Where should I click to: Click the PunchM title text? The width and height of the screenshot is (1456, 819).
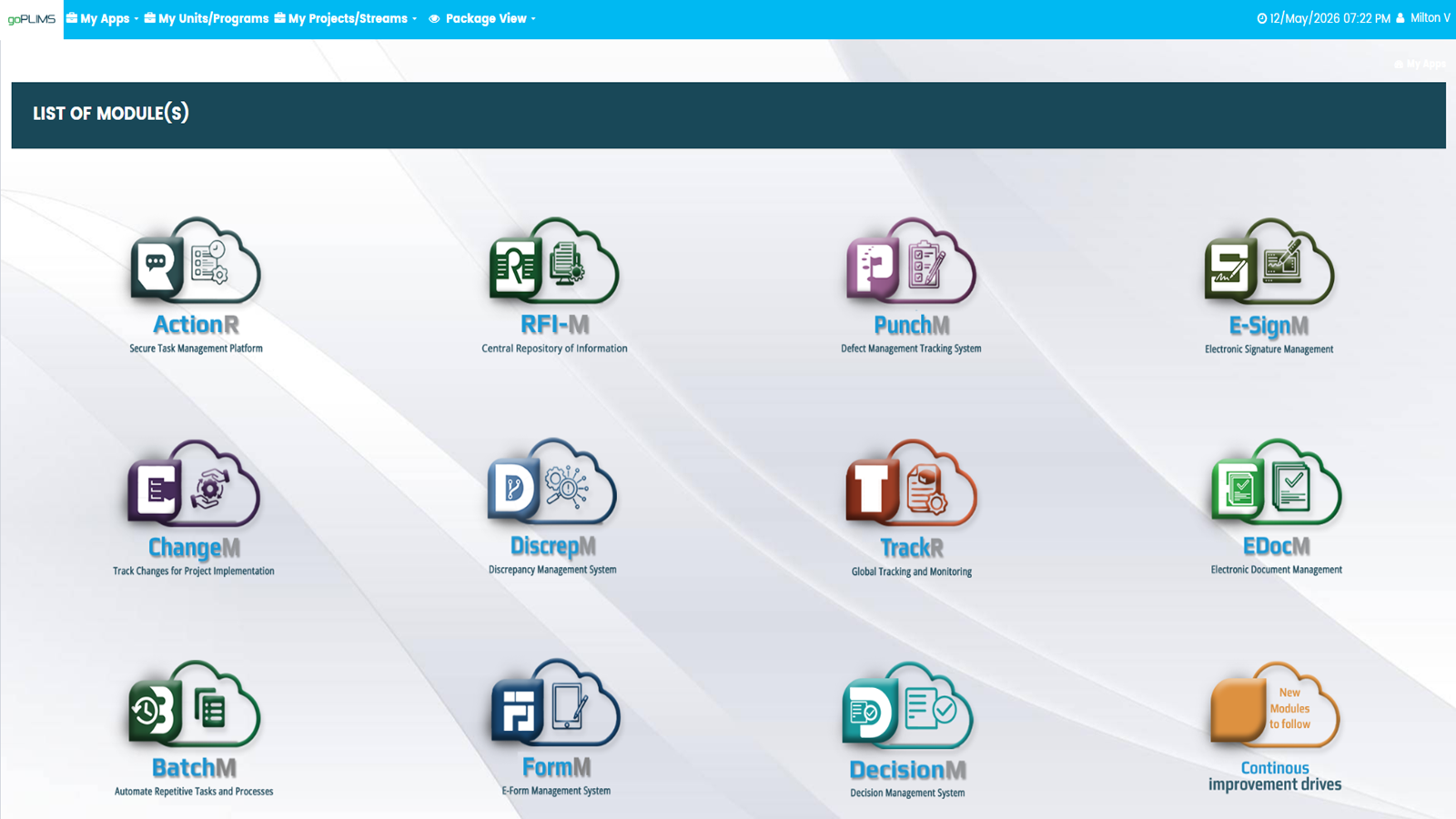(911, 326)
